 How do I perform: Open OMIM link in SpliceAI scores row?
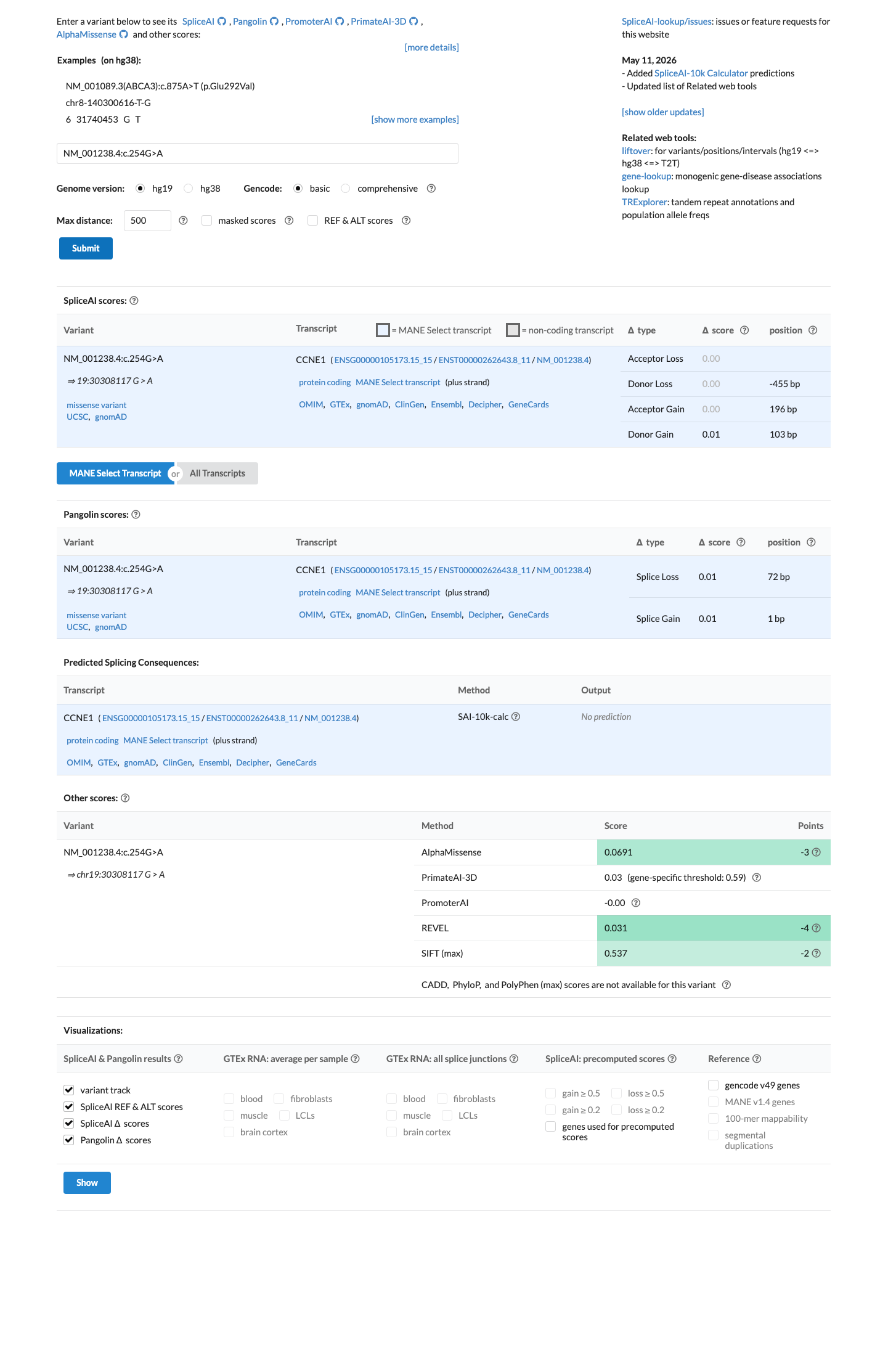[311, 405]
